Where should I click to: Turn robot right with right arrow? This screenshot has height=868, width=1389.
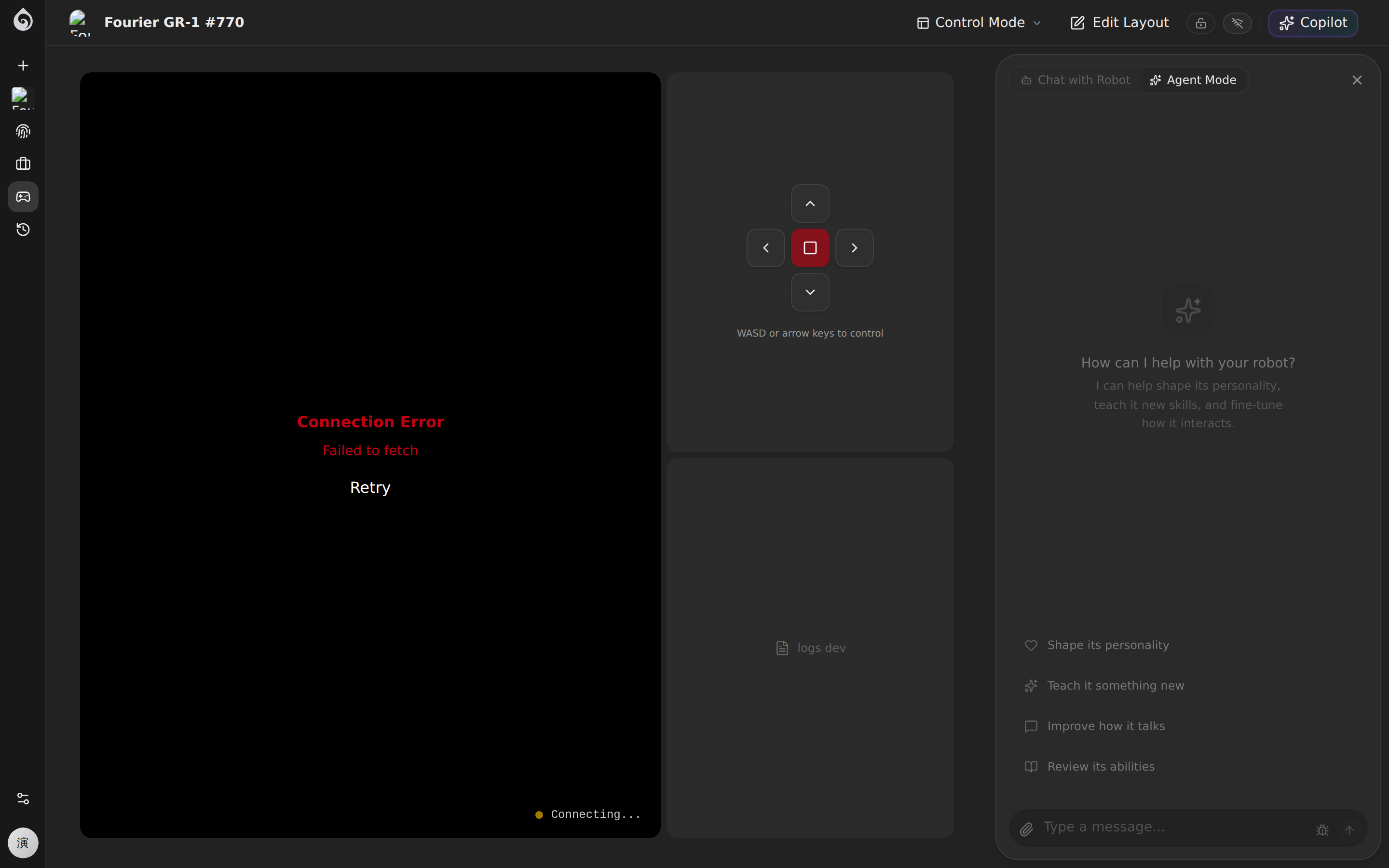[x=855, y=248]
